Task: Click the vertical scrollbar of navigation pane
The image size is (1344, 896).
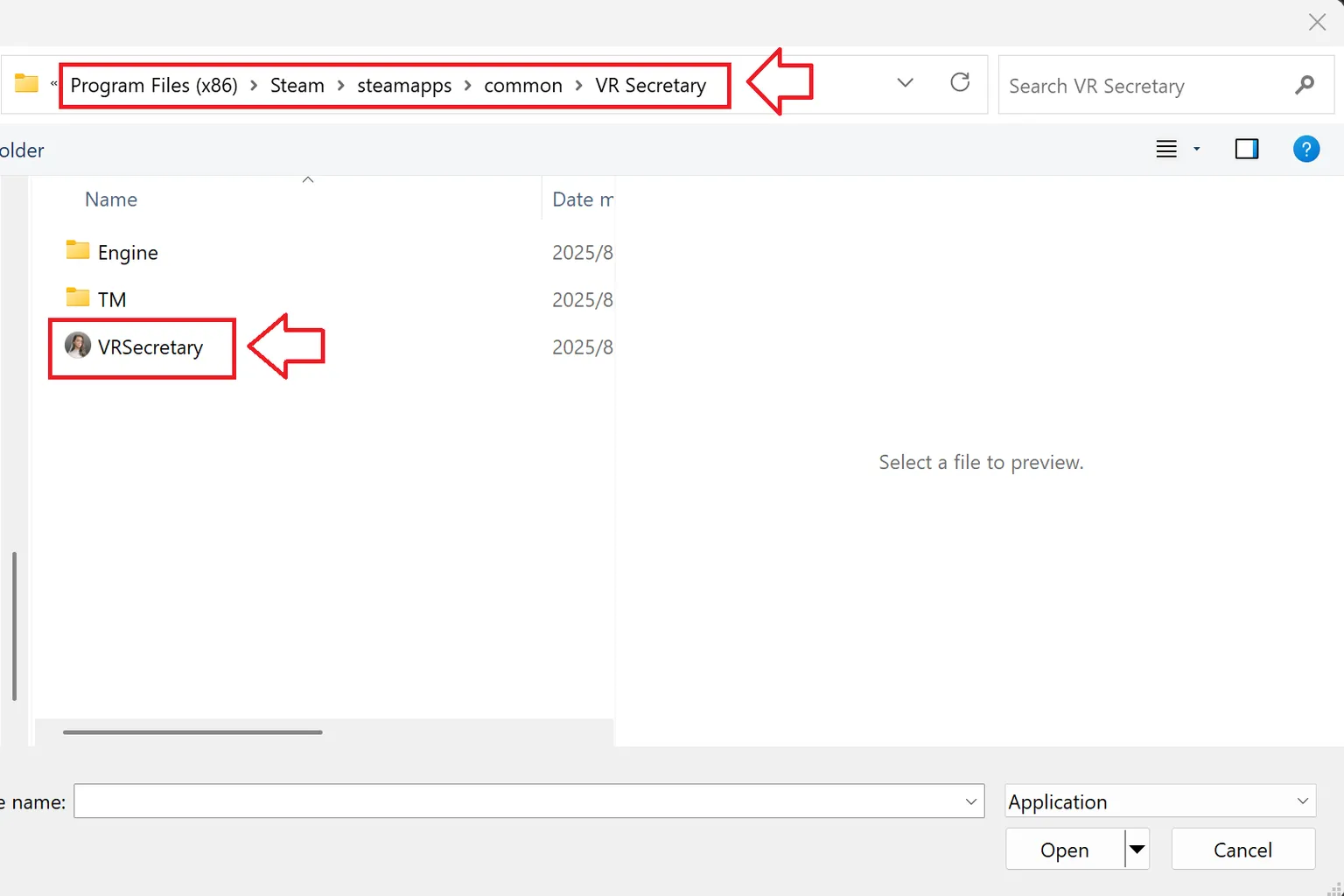Action: (14, 626)
